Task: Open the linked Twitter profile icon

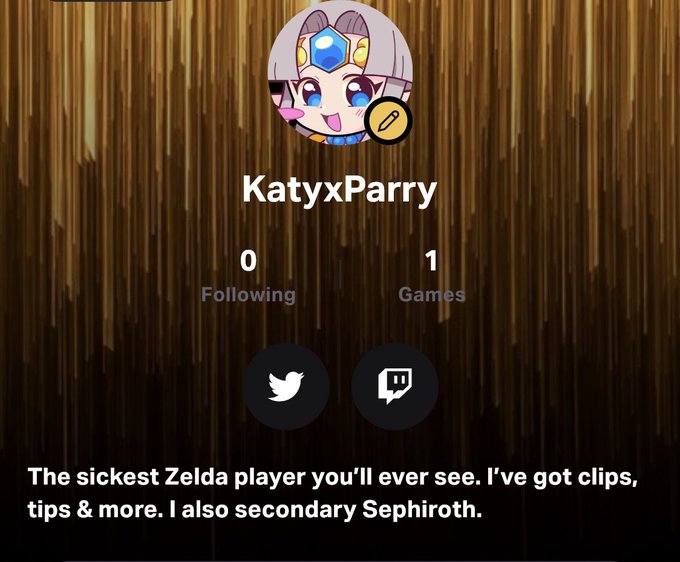Action: [286, 386]
